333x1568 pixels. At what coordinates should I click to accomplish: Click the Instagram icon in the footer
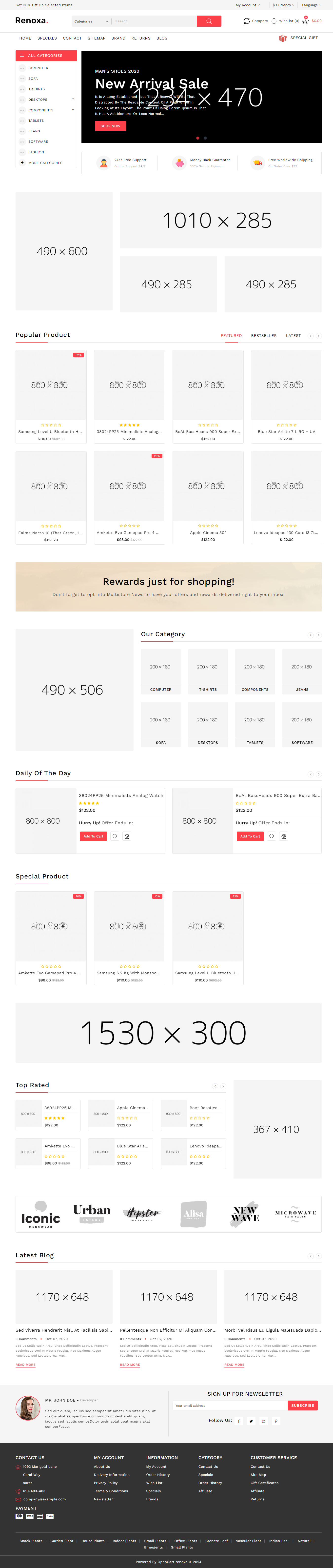point(264,1421)
